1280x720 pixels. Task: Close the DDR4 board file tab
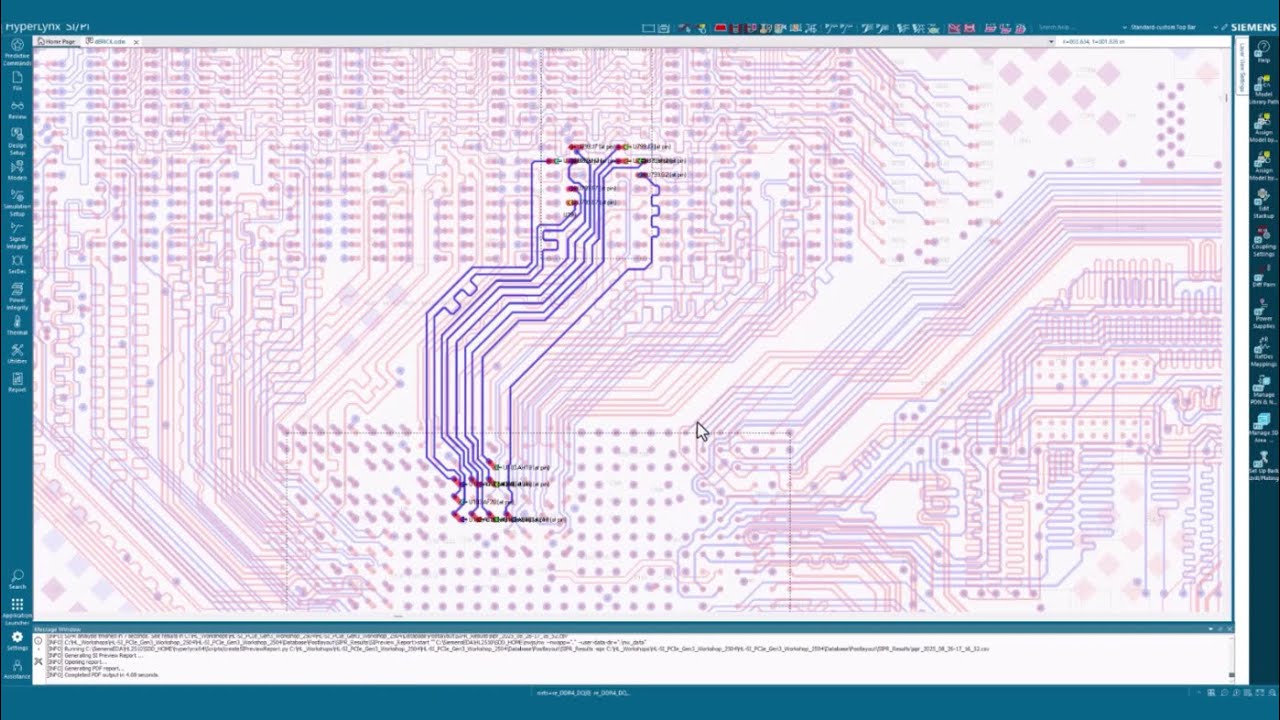click(136, 42)
